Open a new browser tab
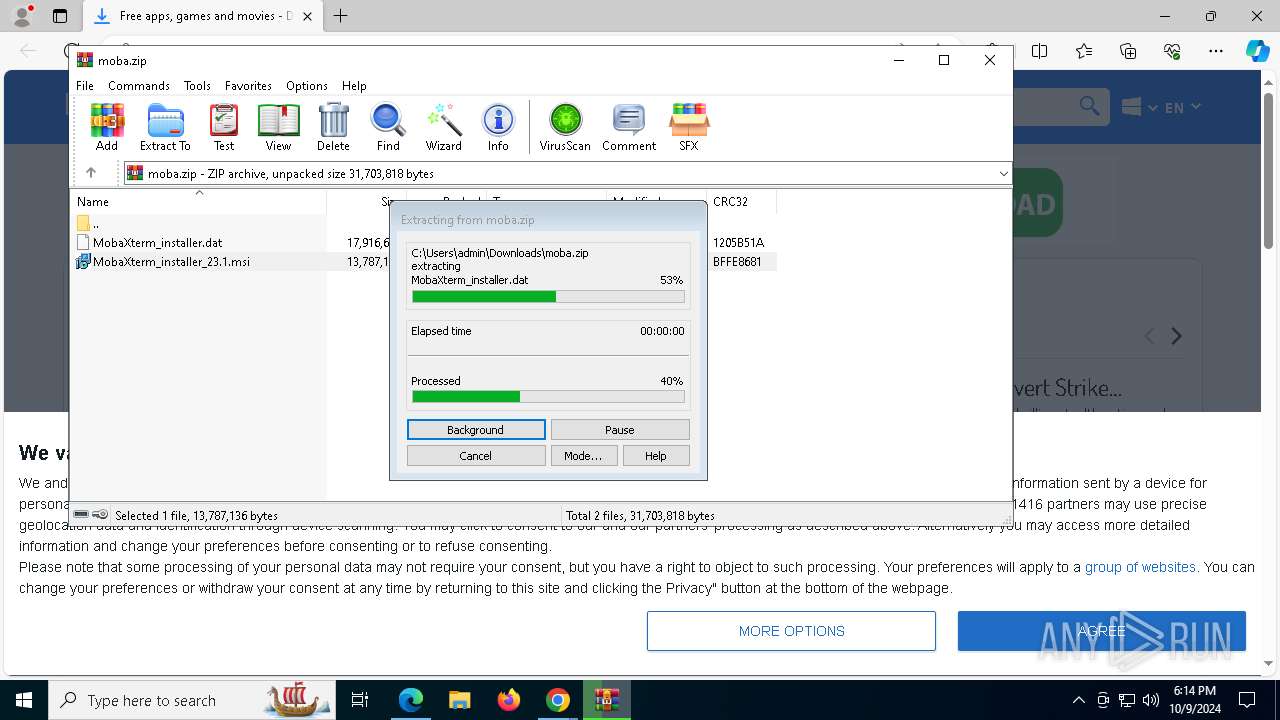 (x=341, y=16)
